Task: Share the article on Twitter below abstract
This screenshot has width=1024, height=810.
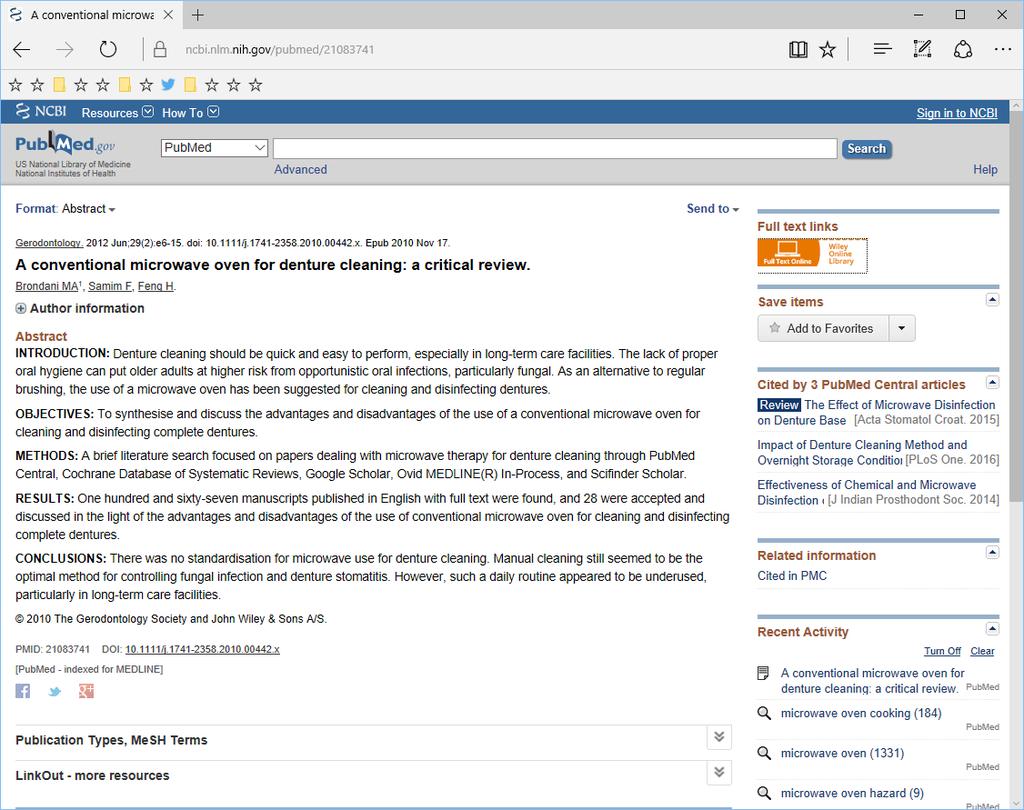Action: point(55,691)
